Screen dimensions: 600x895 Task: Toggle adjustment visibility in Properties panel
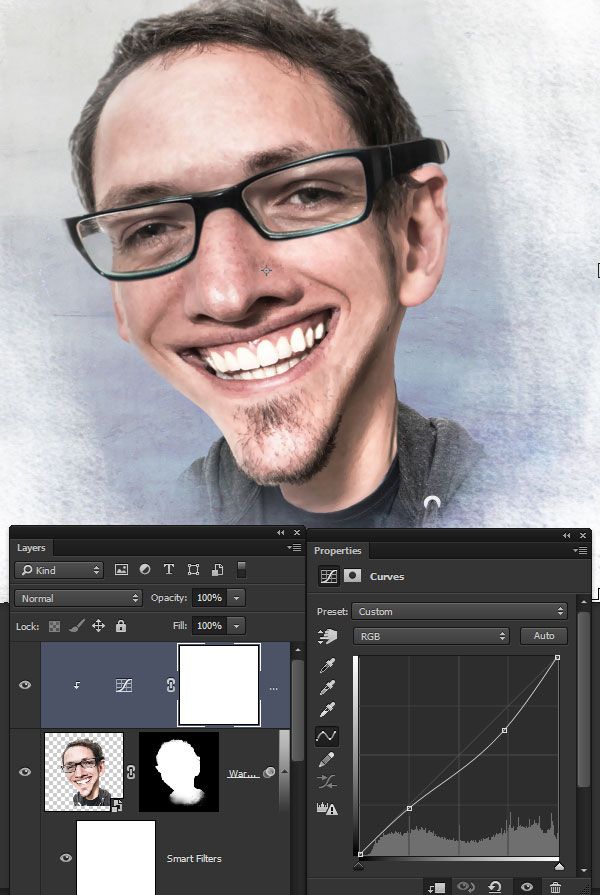point(527,886)
